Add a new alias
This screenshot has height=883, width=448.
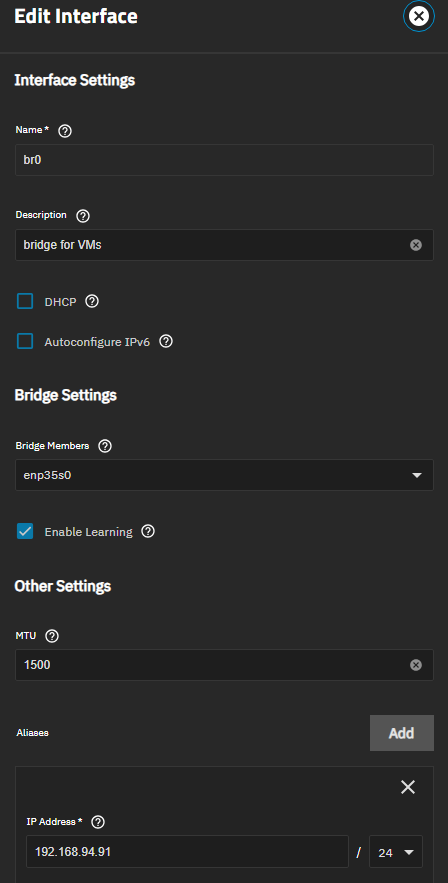coord(402,733)
